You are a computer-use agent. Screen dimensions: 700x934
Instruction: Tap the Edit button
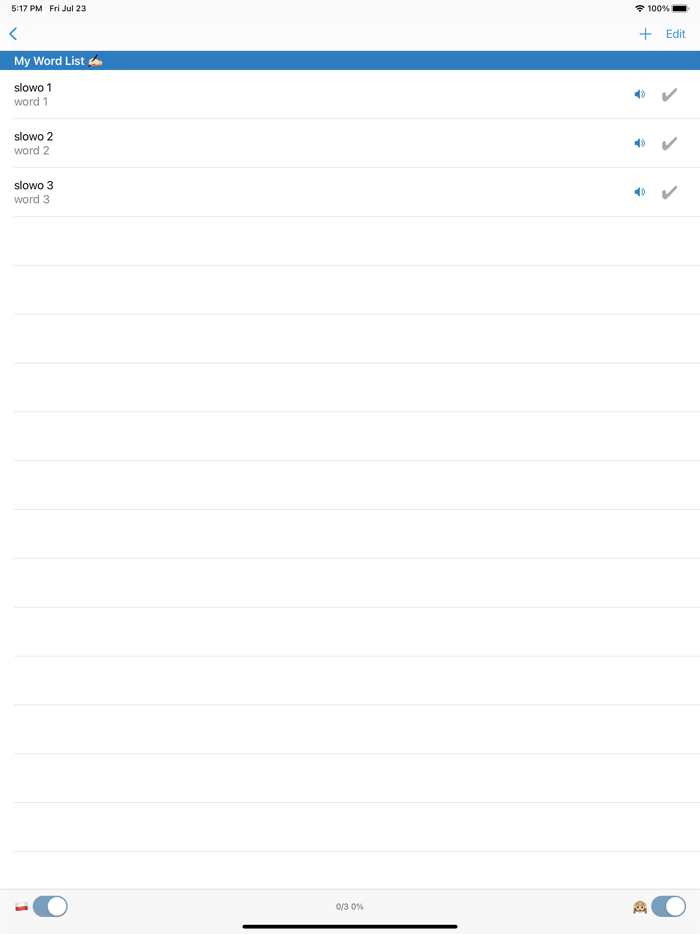click(676, 34)
